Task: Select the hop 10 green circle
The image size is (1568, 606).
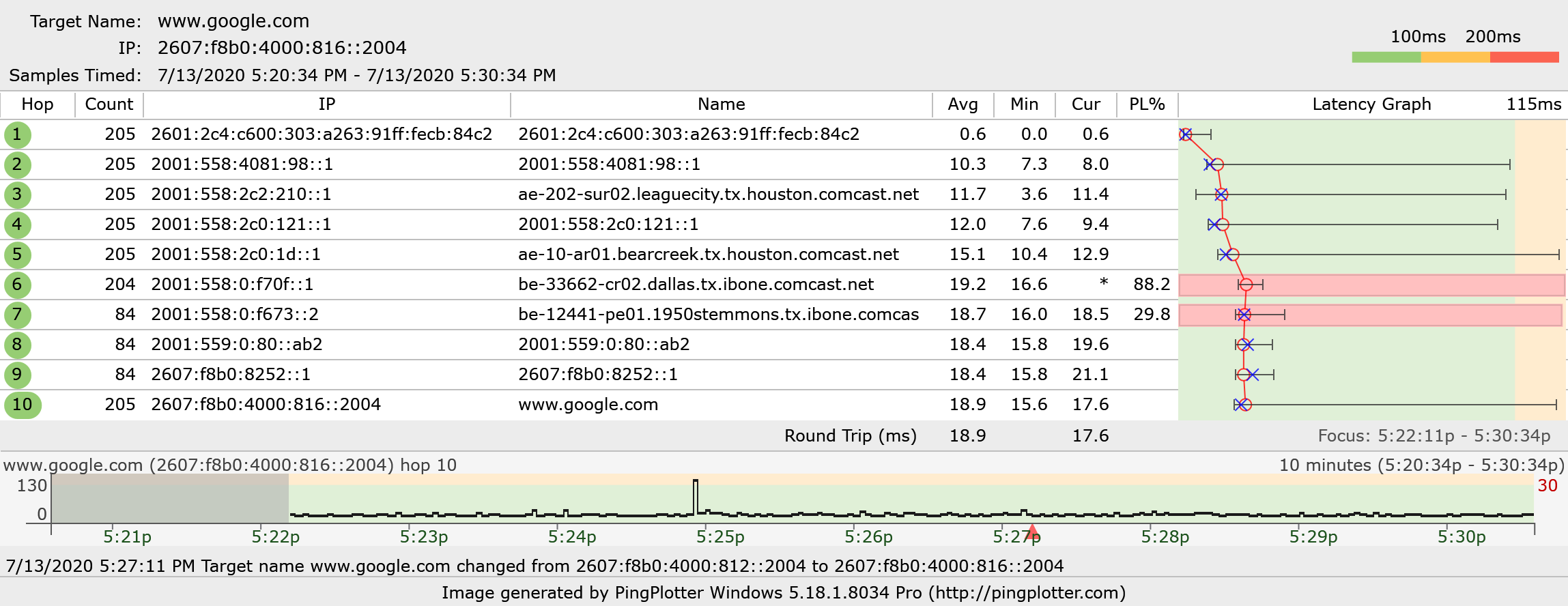Action: click(x=23, y=405)
